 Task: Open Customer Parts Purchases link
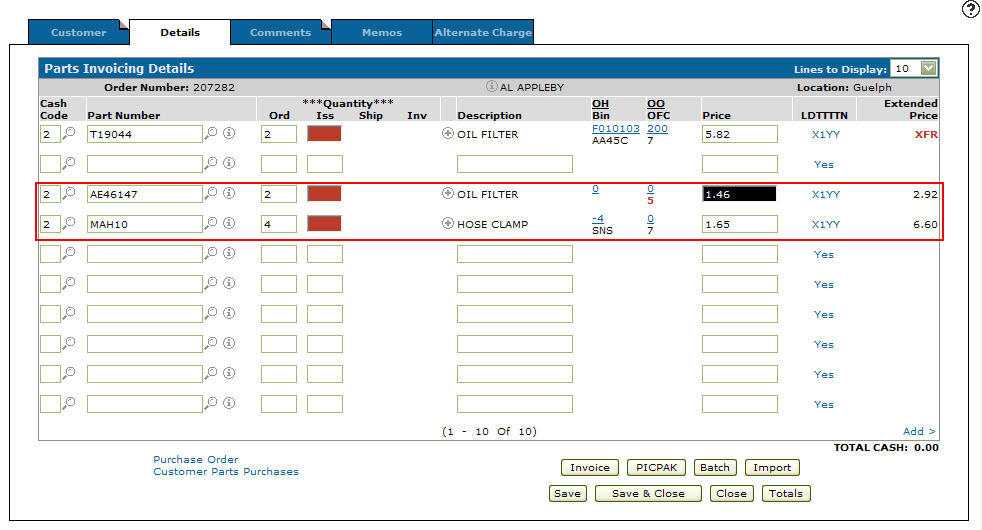226,472
